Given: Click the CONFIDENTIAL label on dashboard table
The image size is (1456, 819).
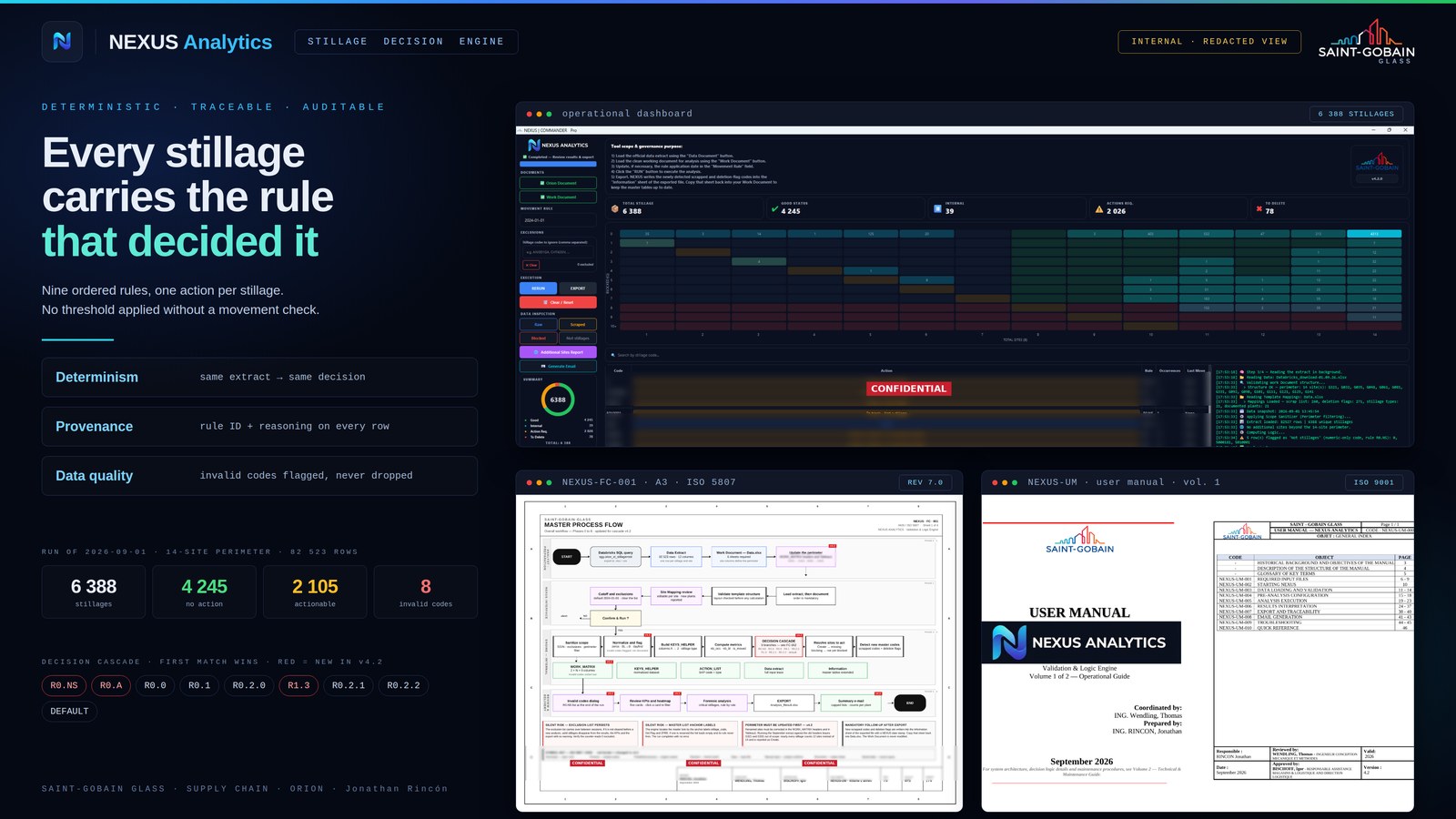Looking at the screenshot, I should 908,389.
